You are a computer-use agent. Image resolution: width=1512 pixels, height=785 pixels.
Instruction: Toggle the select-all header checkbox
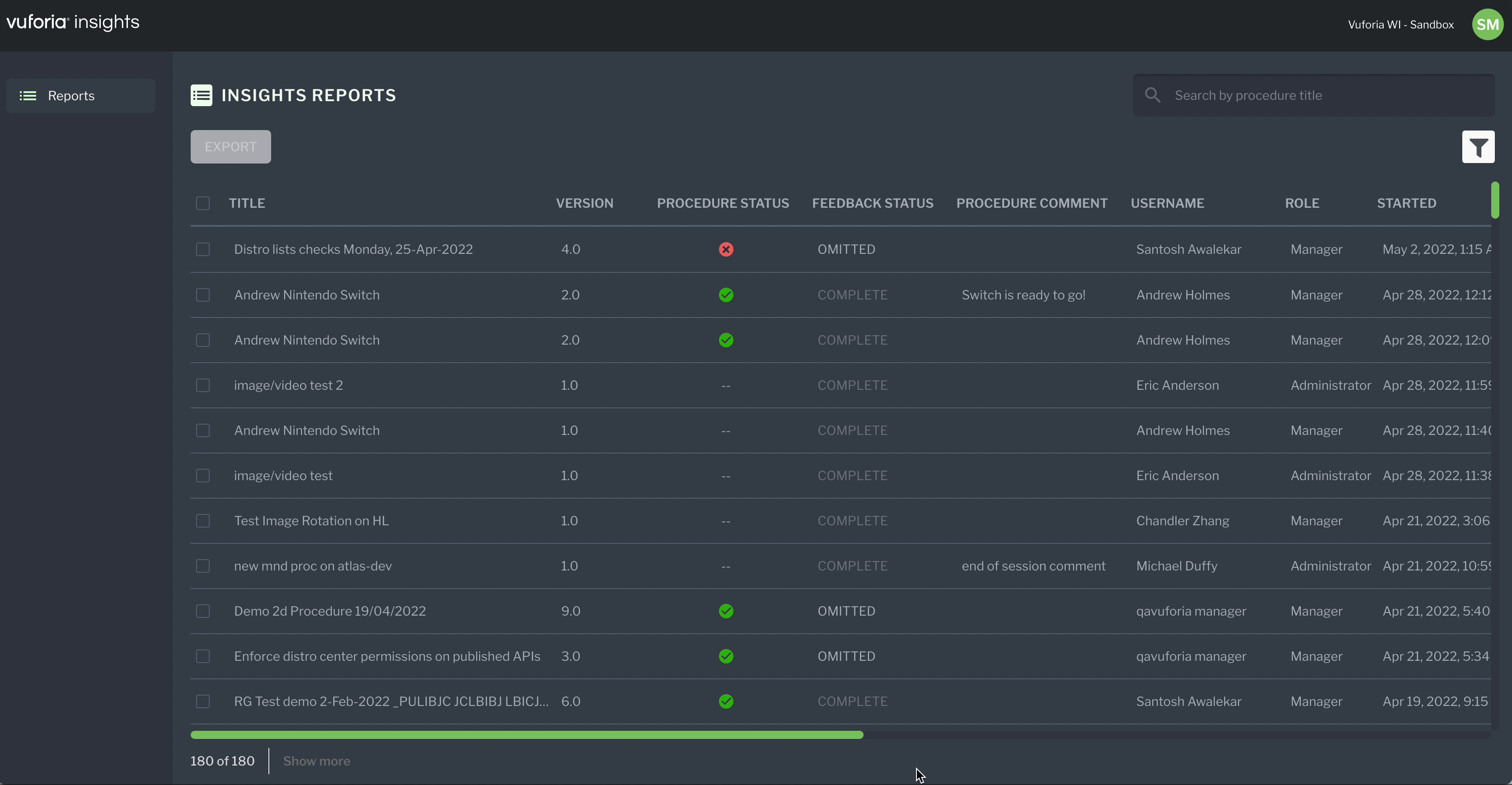click(x=202, y=204)
